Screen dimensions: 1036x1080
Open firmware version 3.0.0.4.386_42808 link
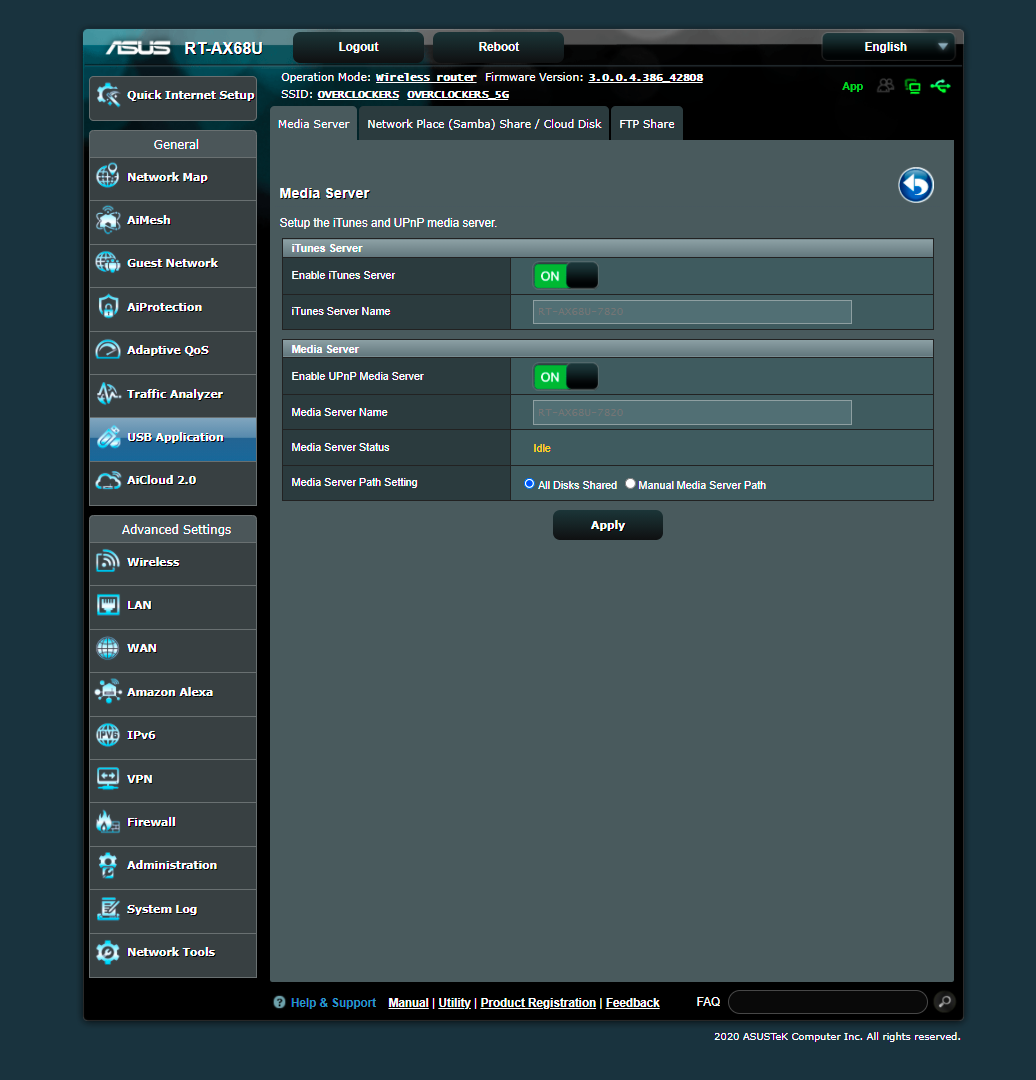pyautogui.click(x=645, y=77)
